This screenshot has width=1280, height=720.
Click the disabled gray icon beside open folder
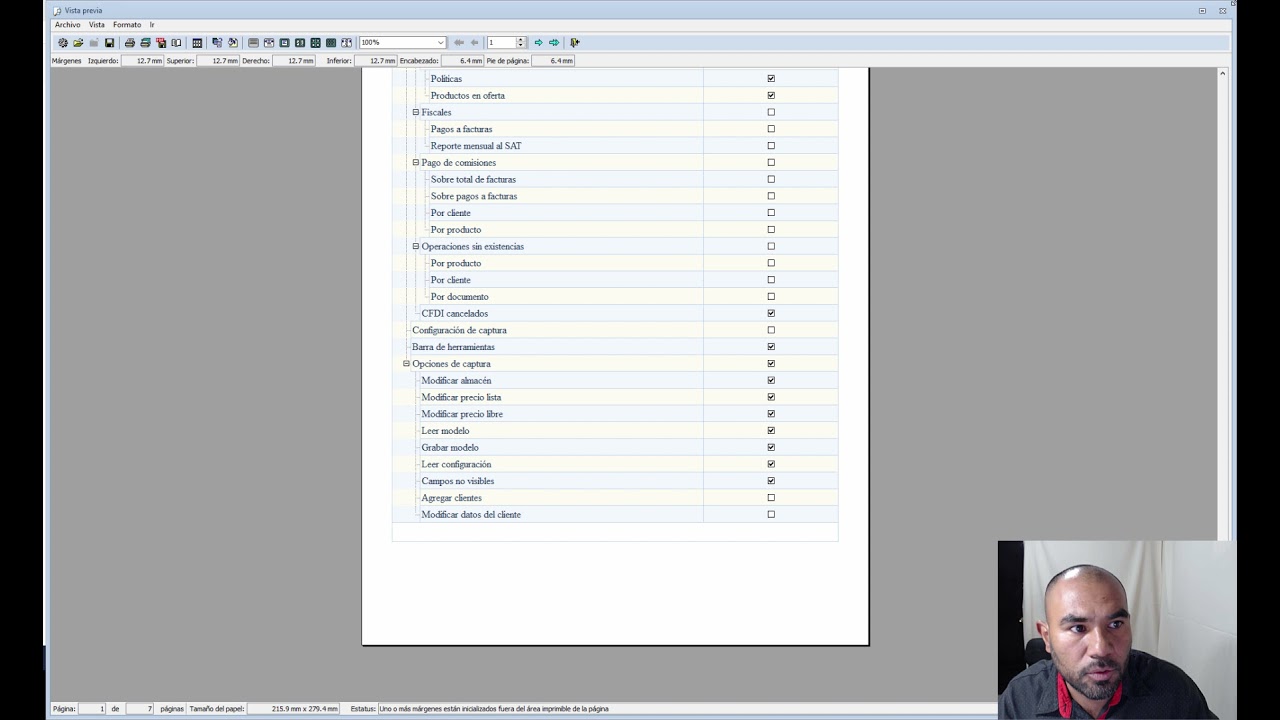pos(93,43)
